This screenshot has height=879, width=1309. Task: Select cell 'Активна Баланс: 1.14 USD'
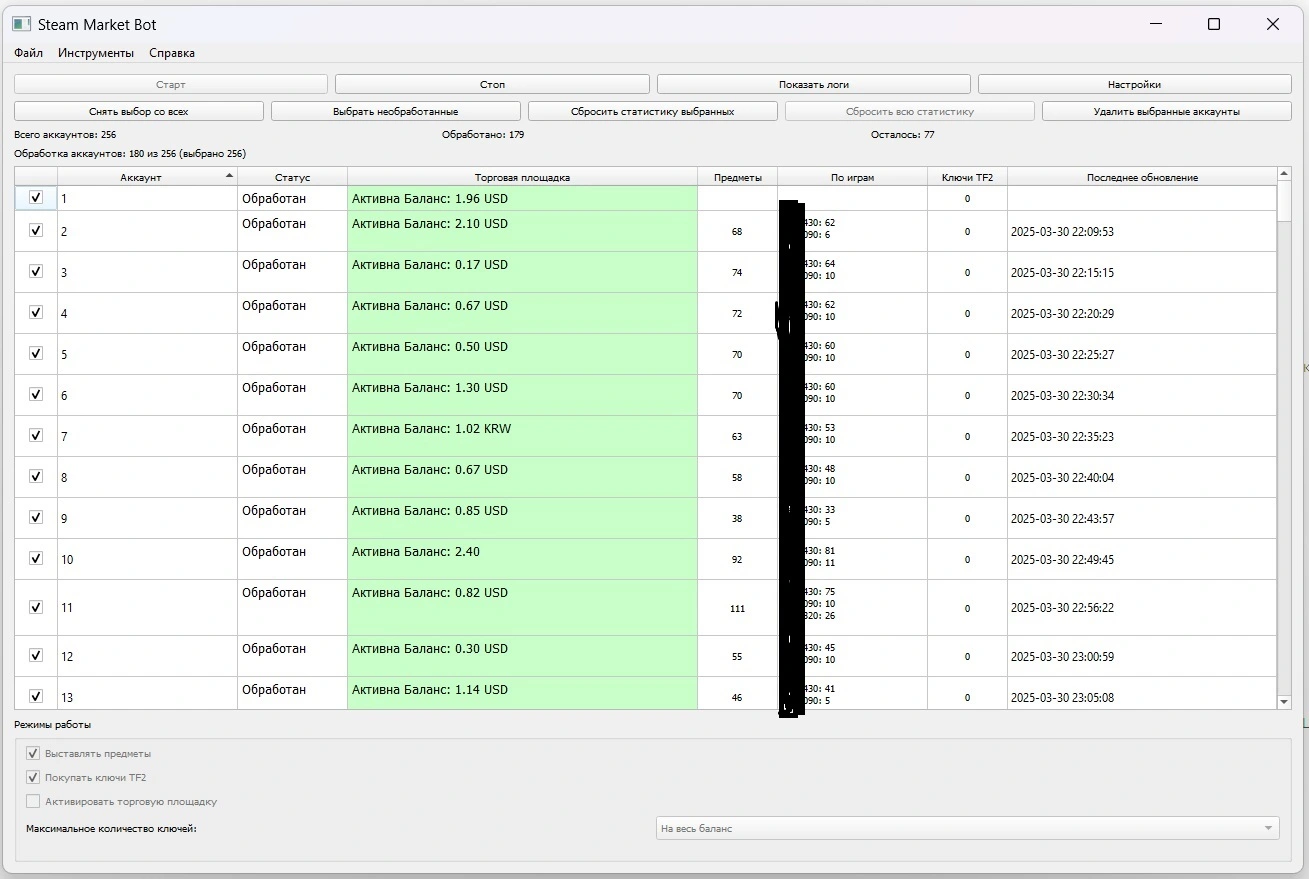[522, 693]
